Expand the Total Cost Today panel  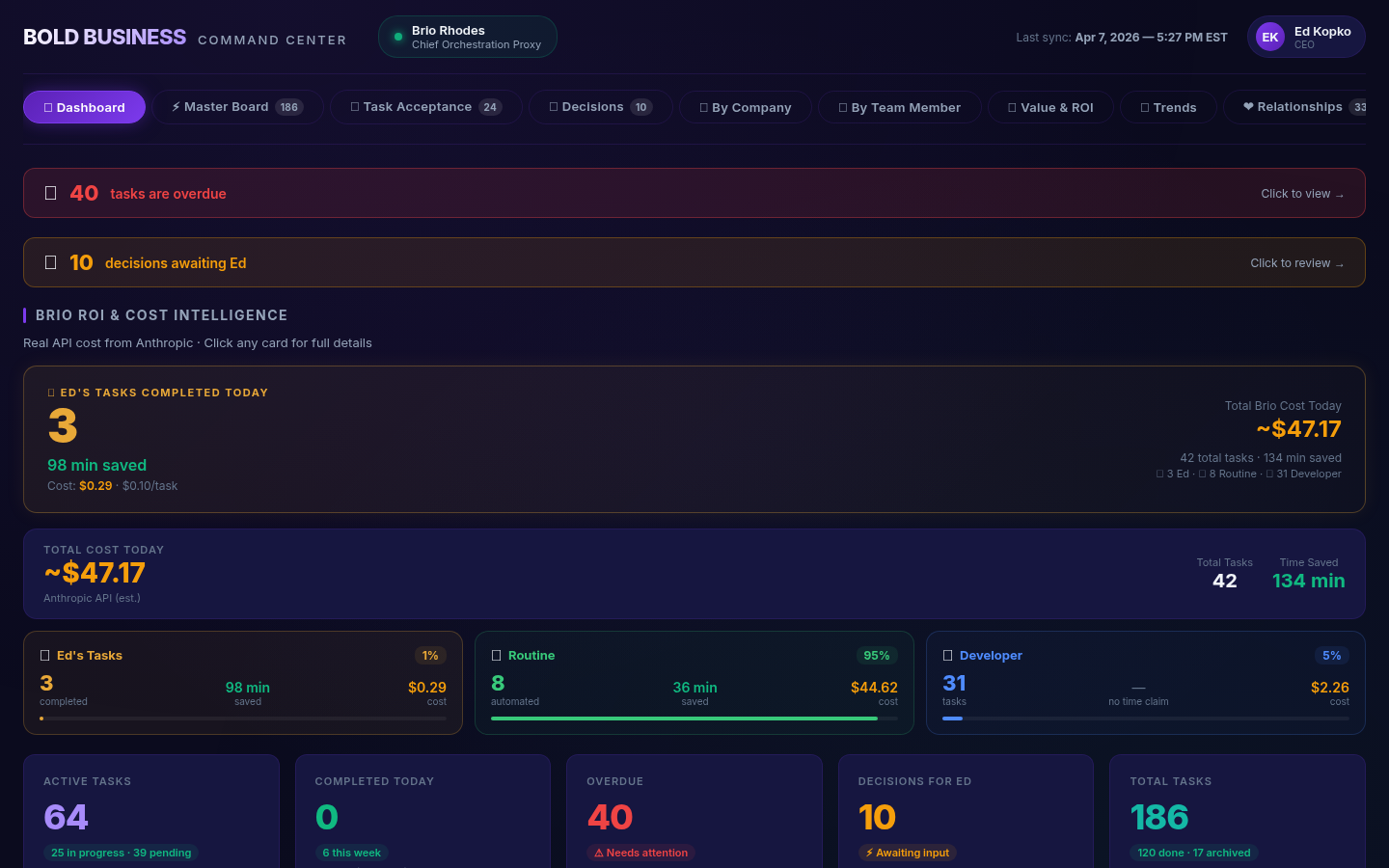[x=694, y=574]
